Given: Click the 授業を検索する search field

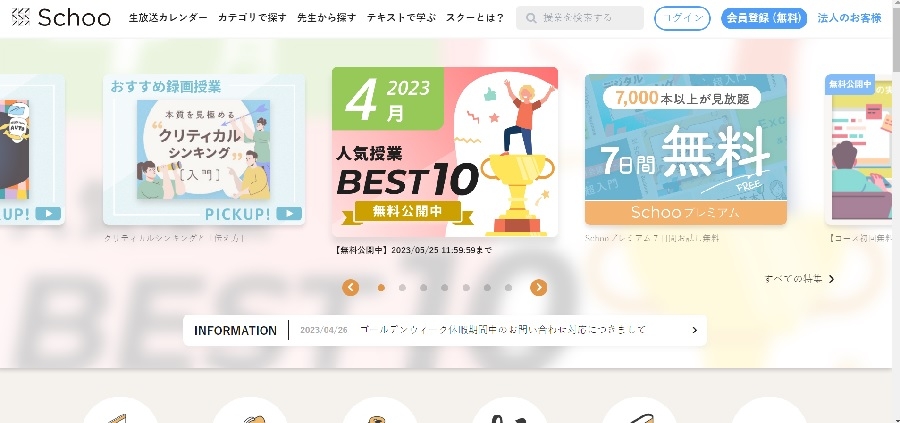Looking at the screenshot, I should pyautogui.click(x=580, y=18).
